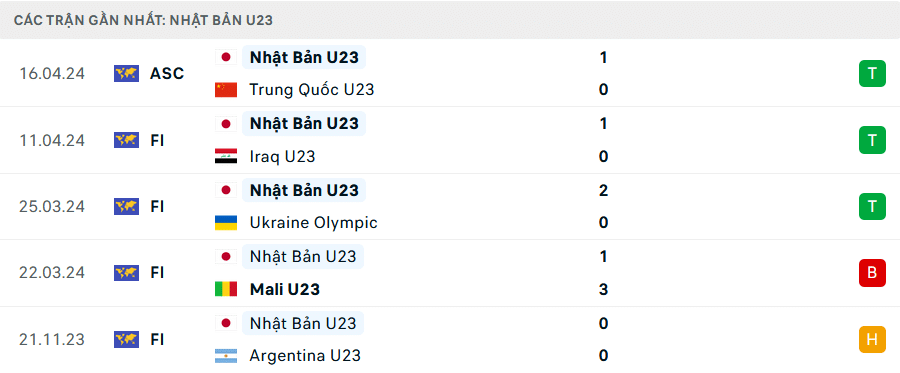This screenshot has height=373, width=900.
Task: Click the red B result badge
Action: pyautogui.click(x=872, y=273)
